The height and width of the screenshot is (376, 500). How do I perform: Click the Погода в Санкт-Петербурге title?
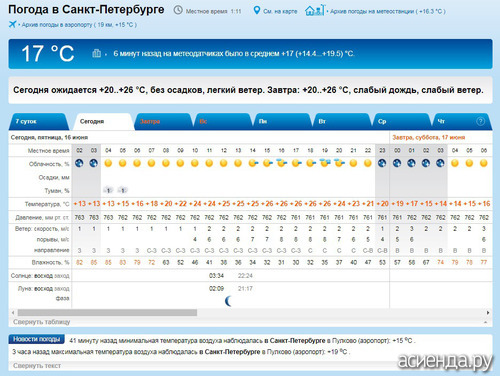86,9
